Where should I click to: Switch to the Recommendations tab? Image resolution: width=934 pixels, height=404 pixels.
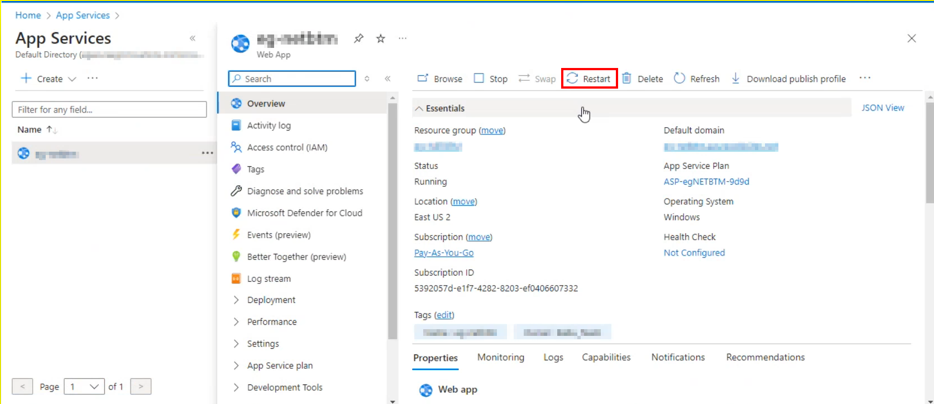point(765,358)
